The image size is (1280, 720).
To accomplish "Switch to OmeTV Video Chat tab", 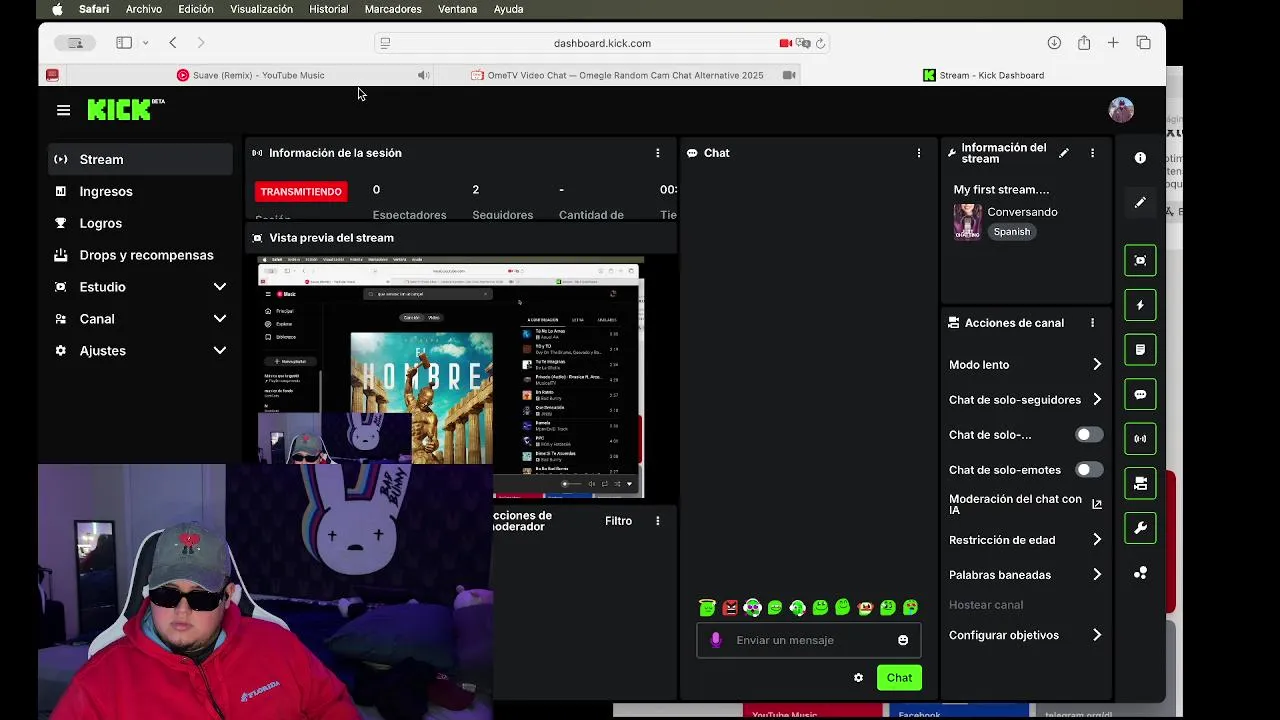I will [618, 75].
